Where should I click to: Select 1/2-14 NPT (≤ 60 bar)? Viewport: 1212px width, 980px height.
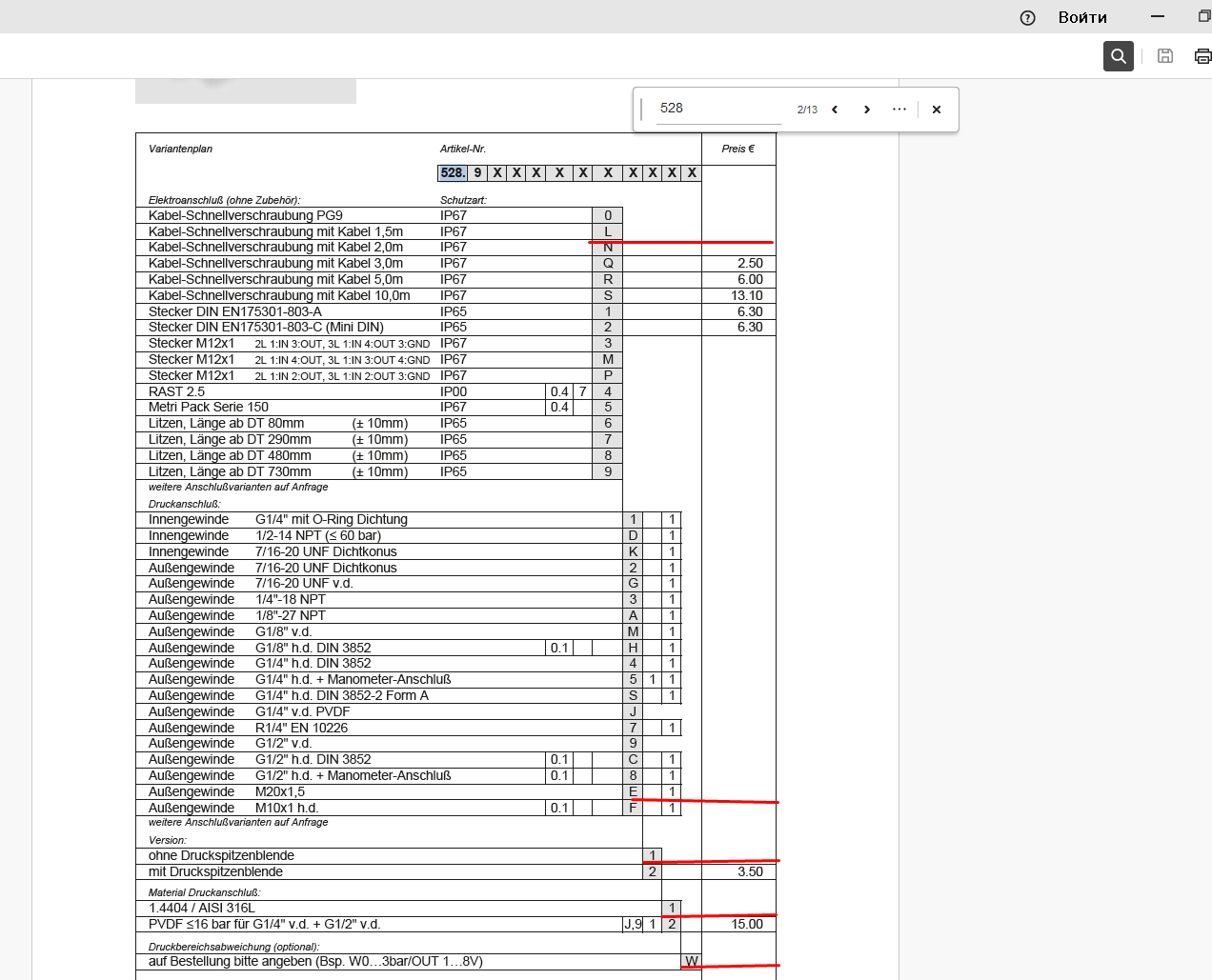pos(318,535)
